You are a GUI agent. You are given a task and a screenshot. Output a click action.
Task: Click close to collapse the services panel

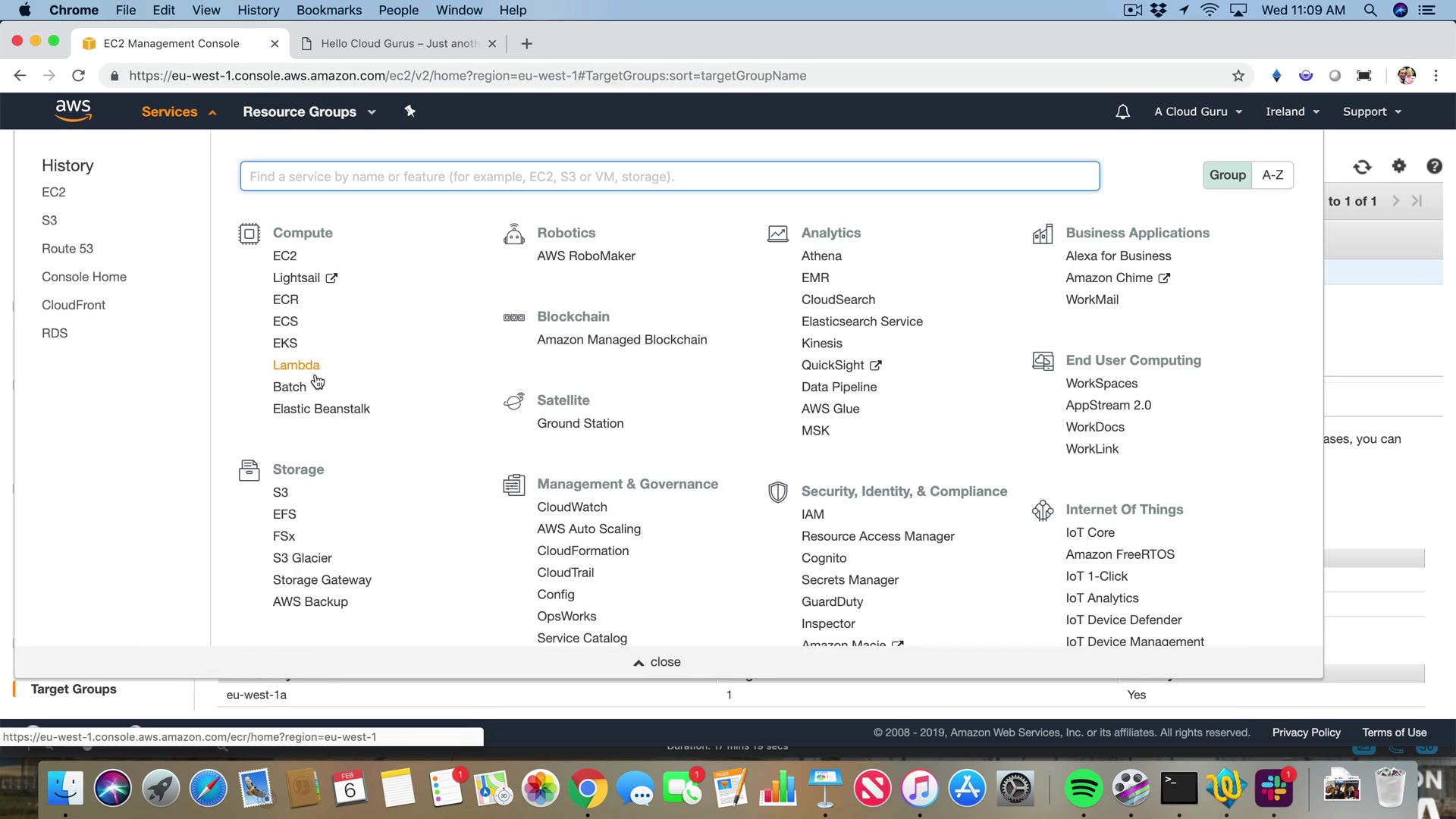click(x=657, y=662)
